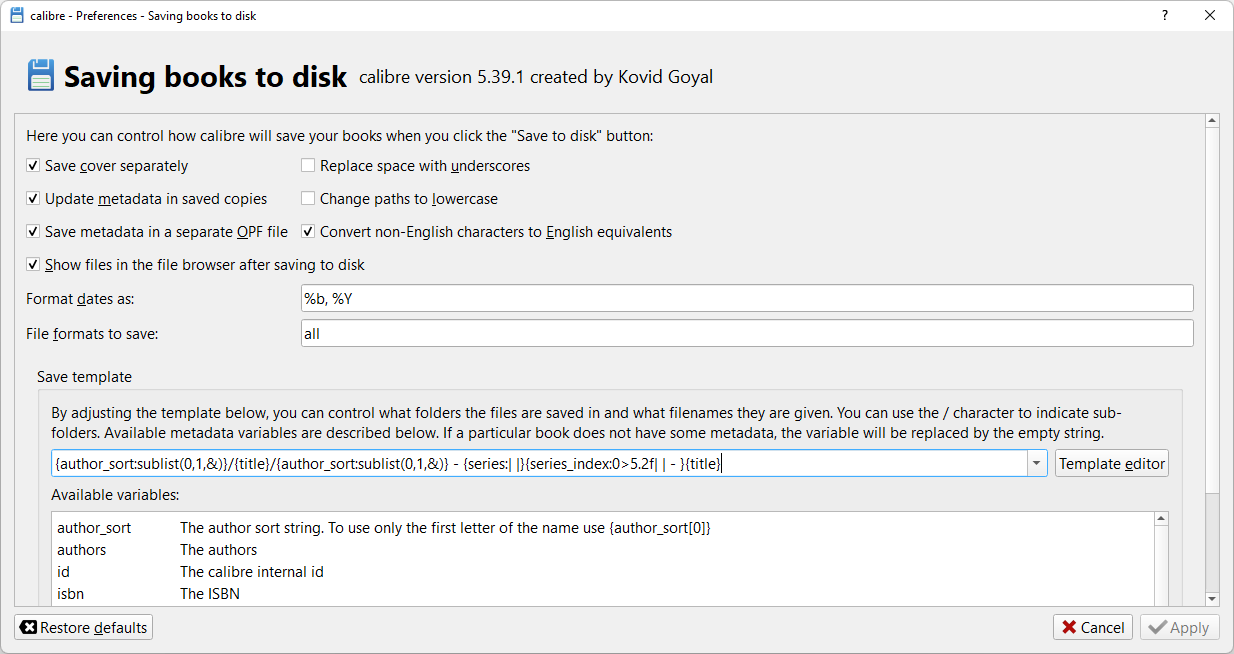Click the floppy disk icon beside the heading
Viewport: 1234px width, 654px height.
pyautogui.click(x=40, y=76)
